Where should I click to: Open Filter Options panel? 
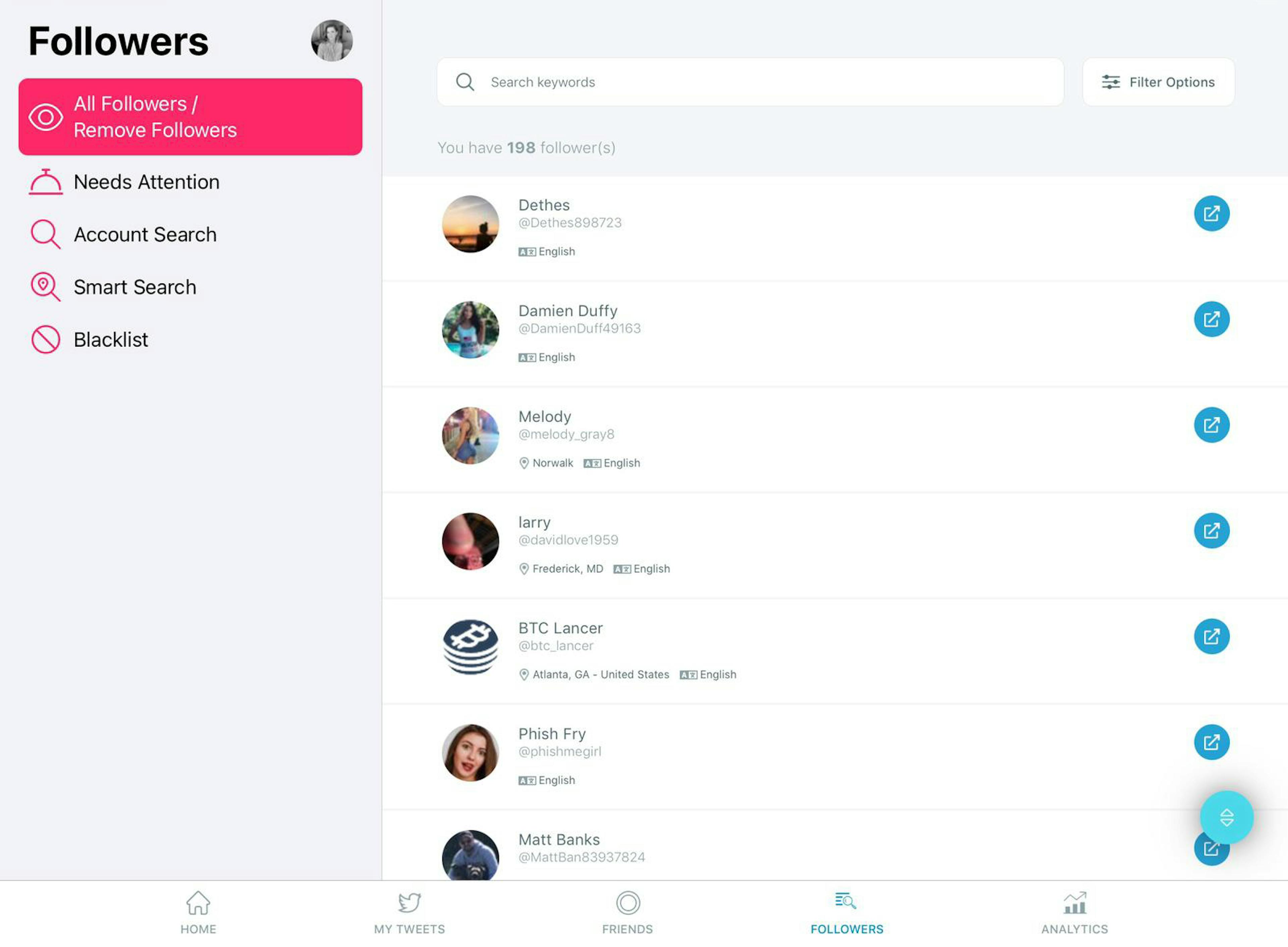pos(1158,82)
